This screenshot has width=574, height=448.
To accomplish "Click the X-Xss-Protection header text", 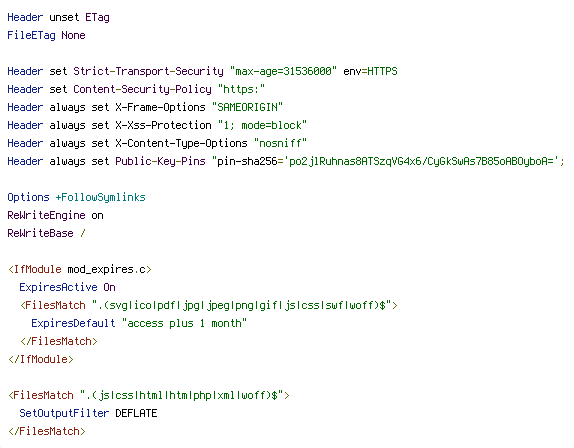I will point(163,125).
